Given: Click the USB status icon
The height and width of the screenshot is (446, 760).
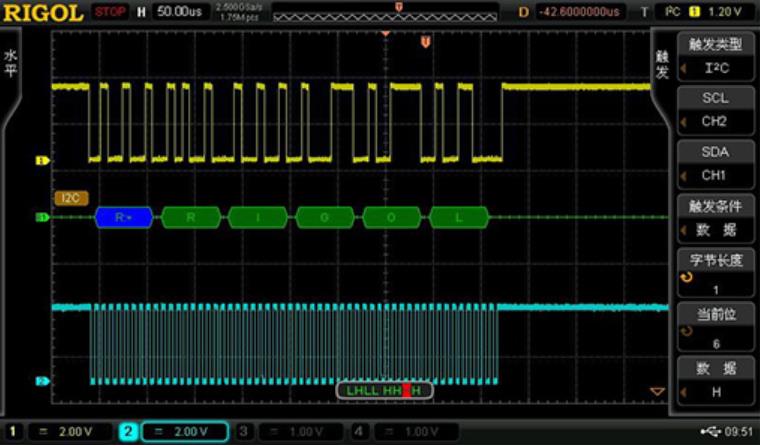Looking at the screenshot, I should (x=711, y=431).
